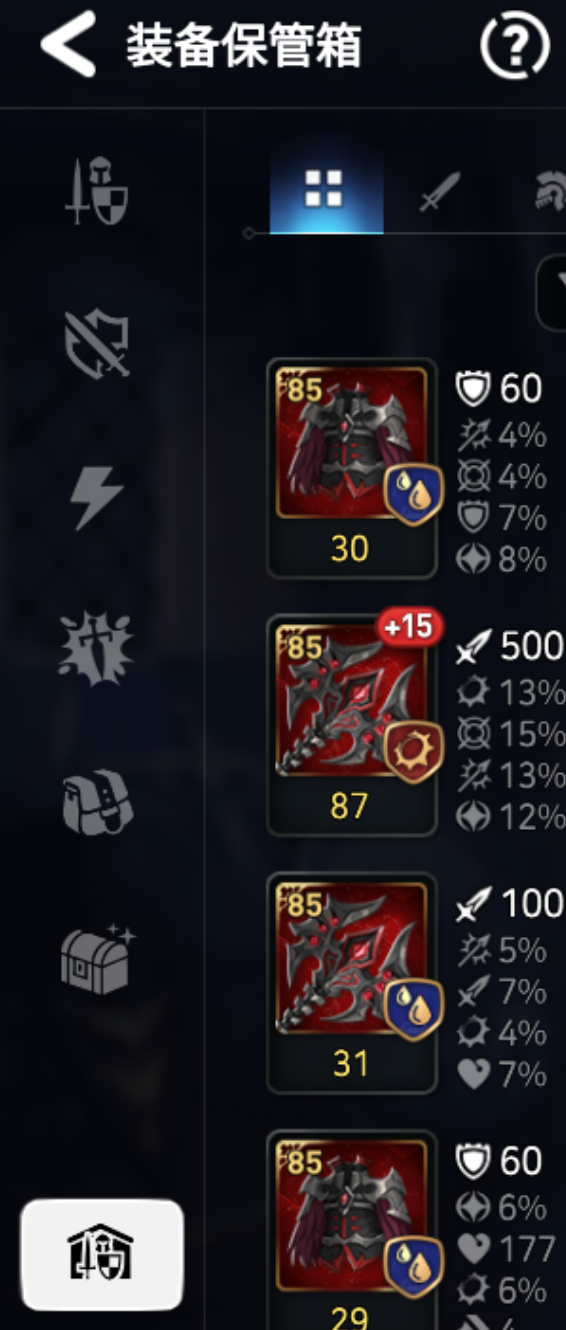Open the crossed-out shield sidebar icon
This screenshot has height=1330, width=566.
pyautogui.click(x=95, y=341)
